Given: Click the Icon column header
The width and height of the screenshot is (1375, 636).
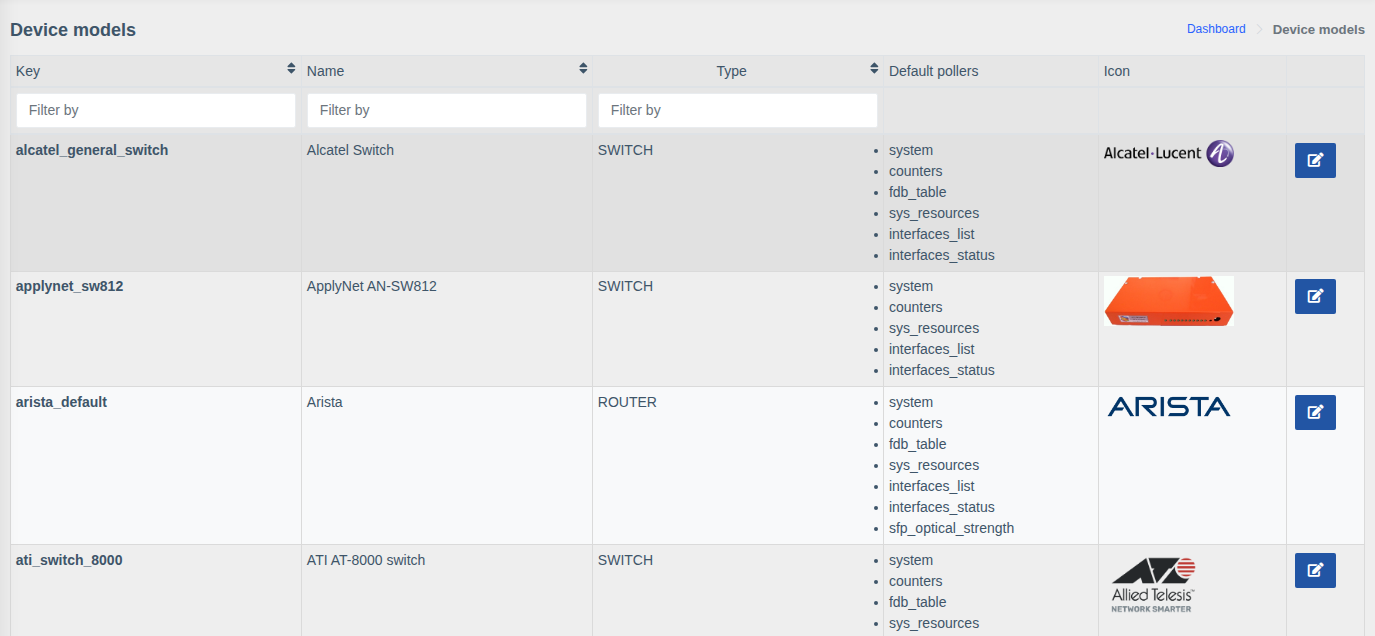Looking at the screenshot, I should (1117, 71).
